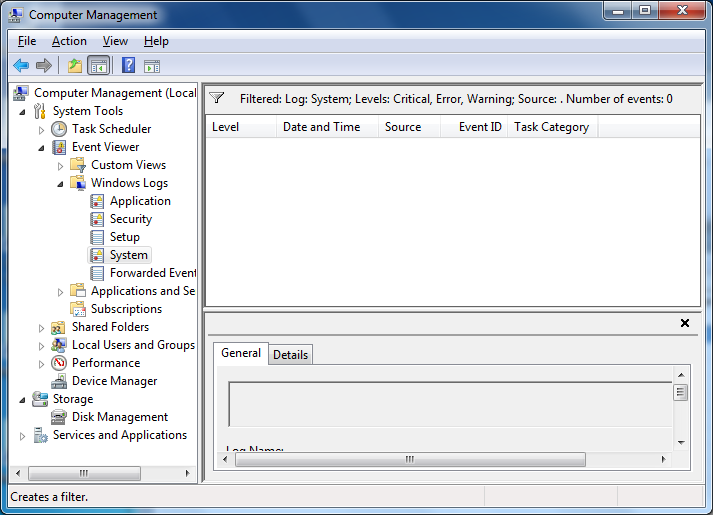Sort events by Event ID column
Viewport: 713px width, 515px height.
[480, 127]
